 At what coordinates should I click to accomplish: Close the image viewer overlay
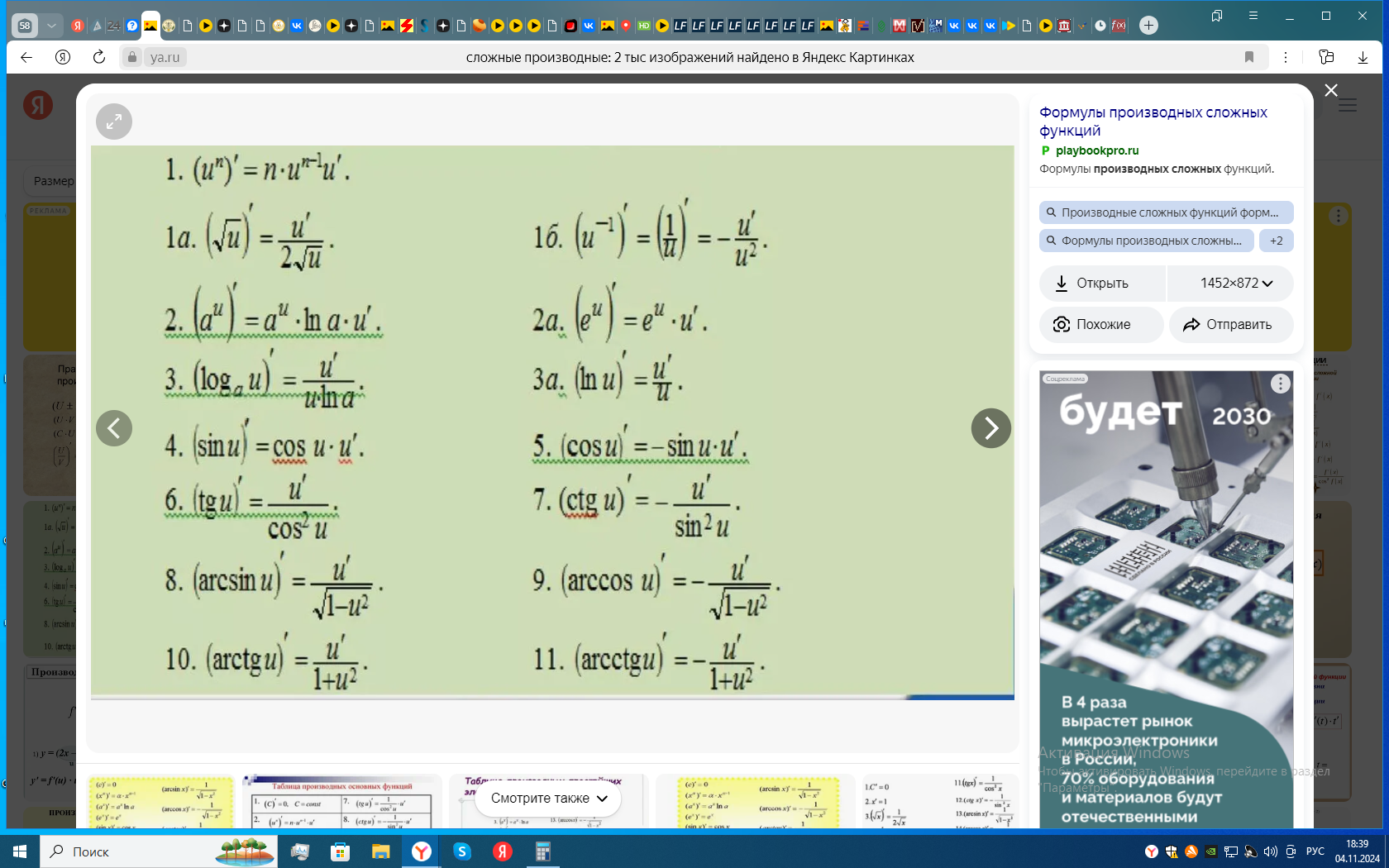click(1331, 90)
